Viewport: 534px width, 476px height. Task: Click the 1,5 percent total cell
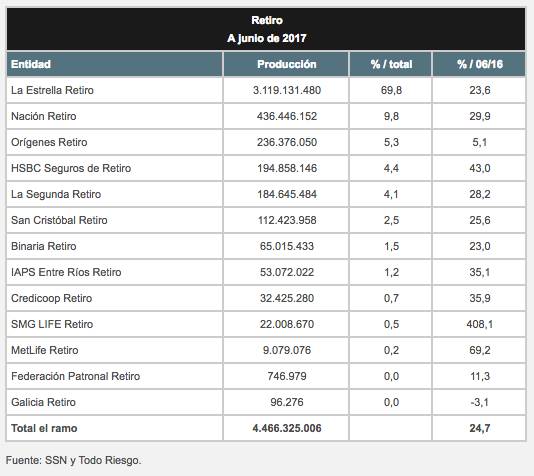(391, 246)
